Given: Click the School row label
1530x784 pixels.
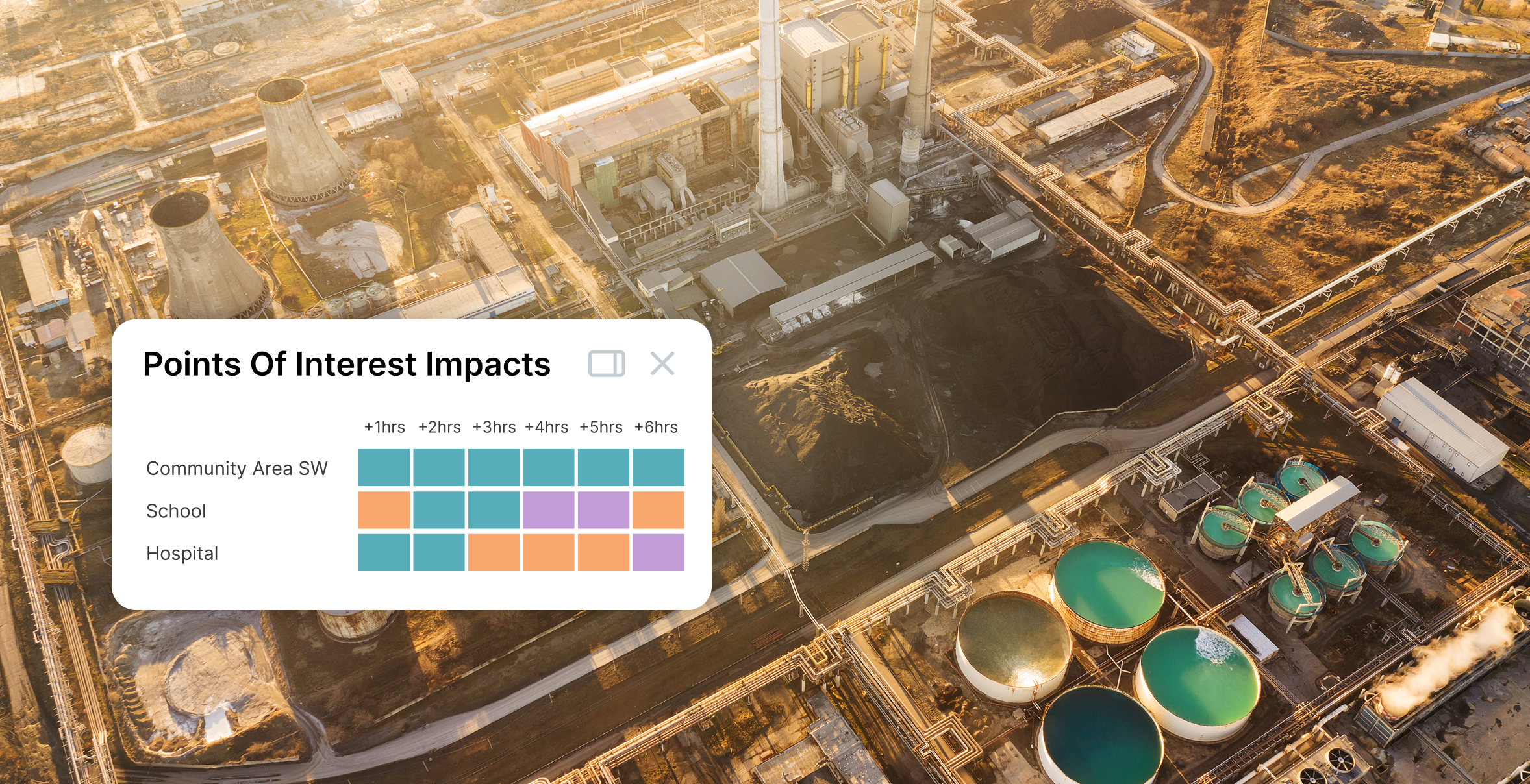Looking at the screenshot, I should 176,511.
